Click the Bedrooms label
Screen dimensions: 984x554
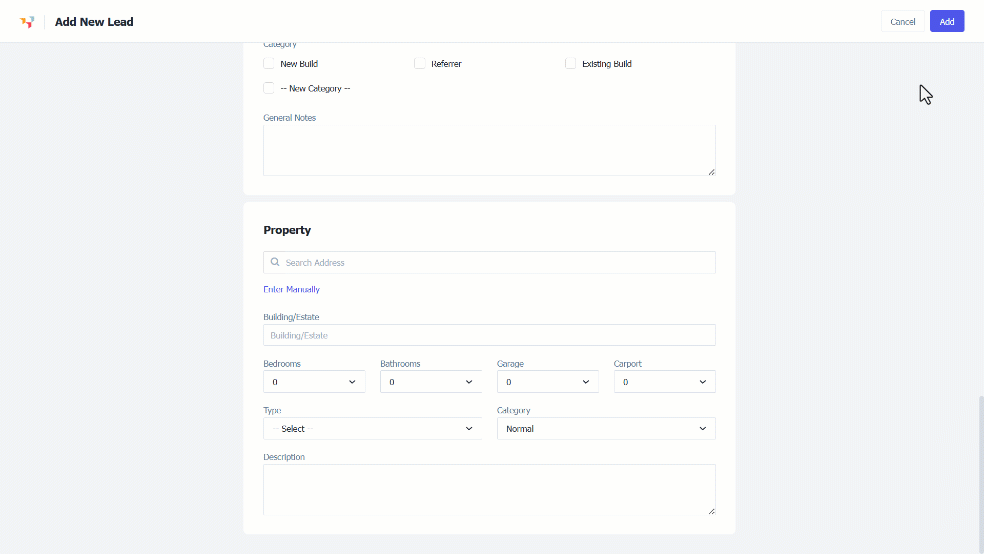point(282,363)
